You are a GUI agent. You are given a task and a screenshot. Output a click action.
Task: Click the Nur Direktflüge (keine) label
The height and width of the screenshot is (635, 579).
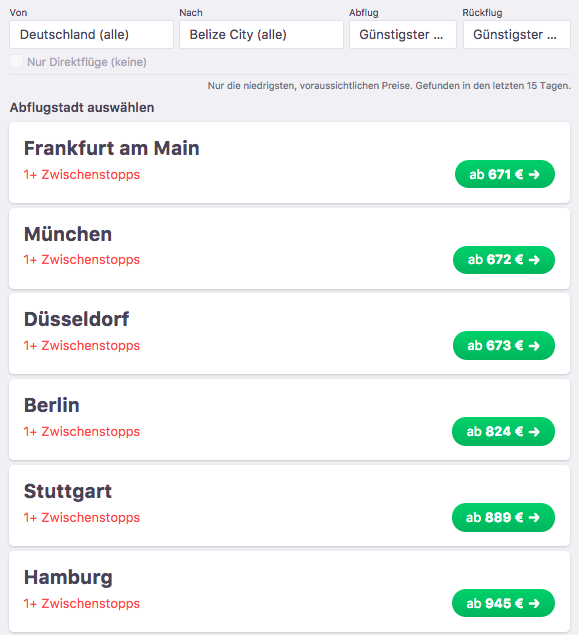pyautogui.click(x=87, y=62)
